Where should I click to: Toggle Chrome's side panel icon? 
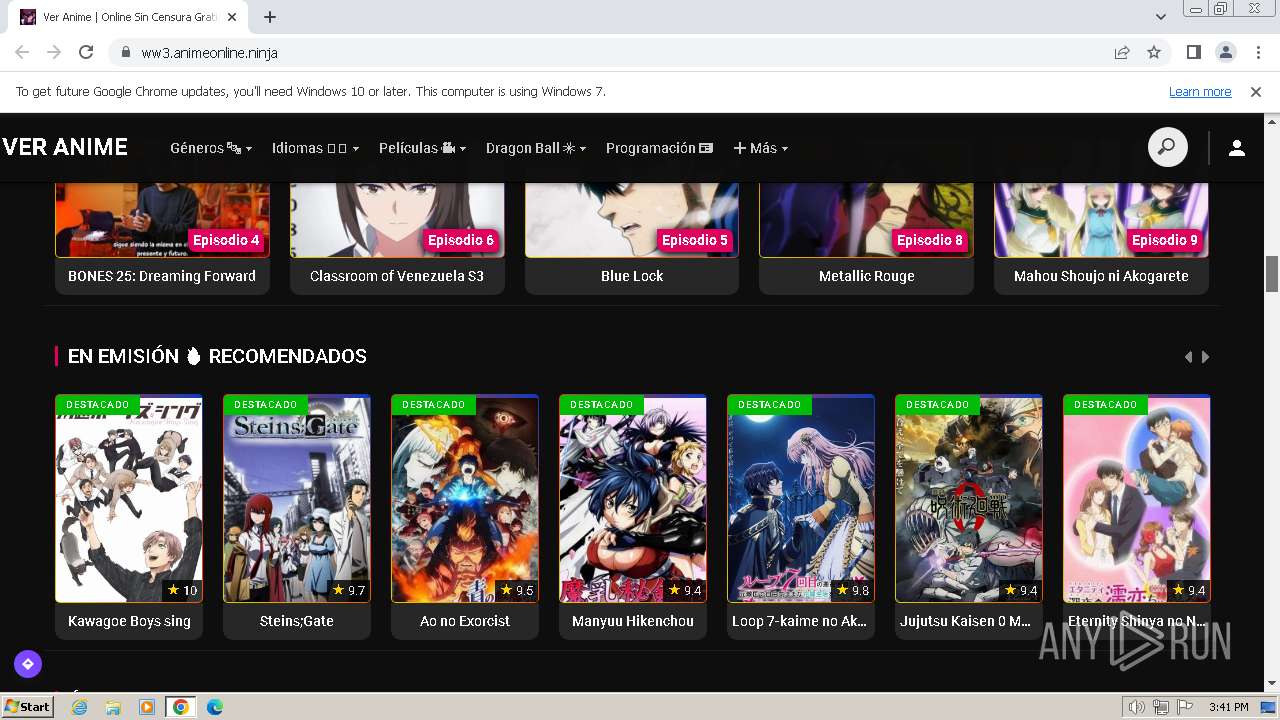pyautogui.click(x=1193, y=52)
